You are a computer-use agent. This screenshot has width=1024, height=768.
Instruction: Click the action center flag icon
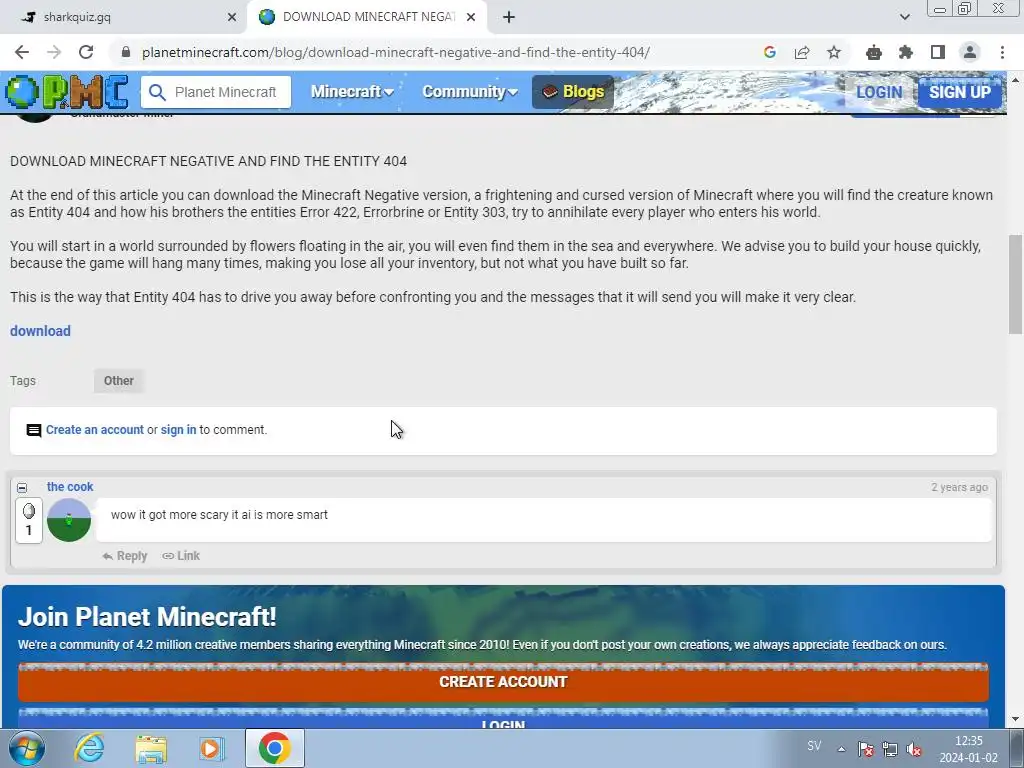click(865, 749)
